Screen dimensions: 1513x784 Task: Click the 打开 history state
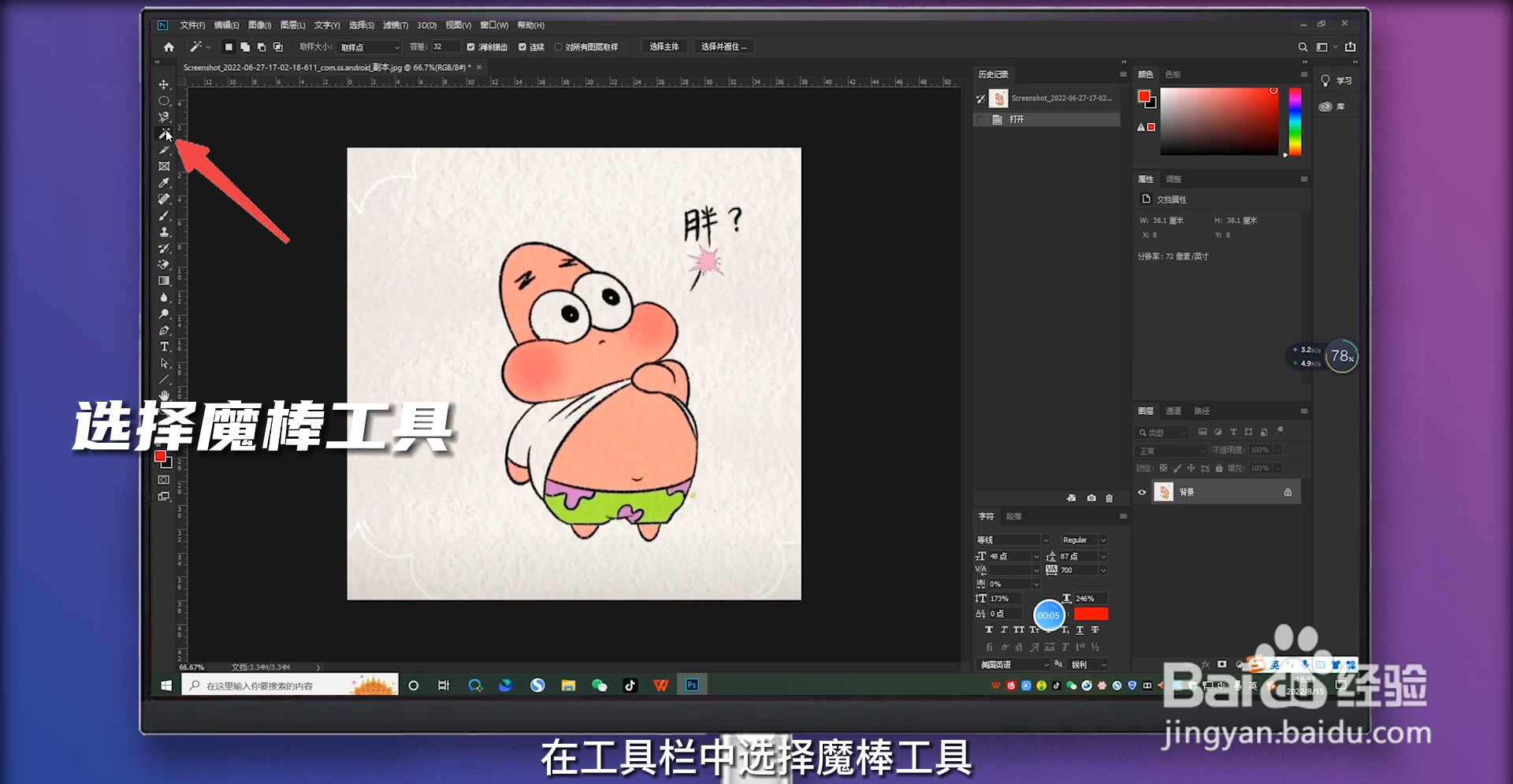(x=1046, y=120)
